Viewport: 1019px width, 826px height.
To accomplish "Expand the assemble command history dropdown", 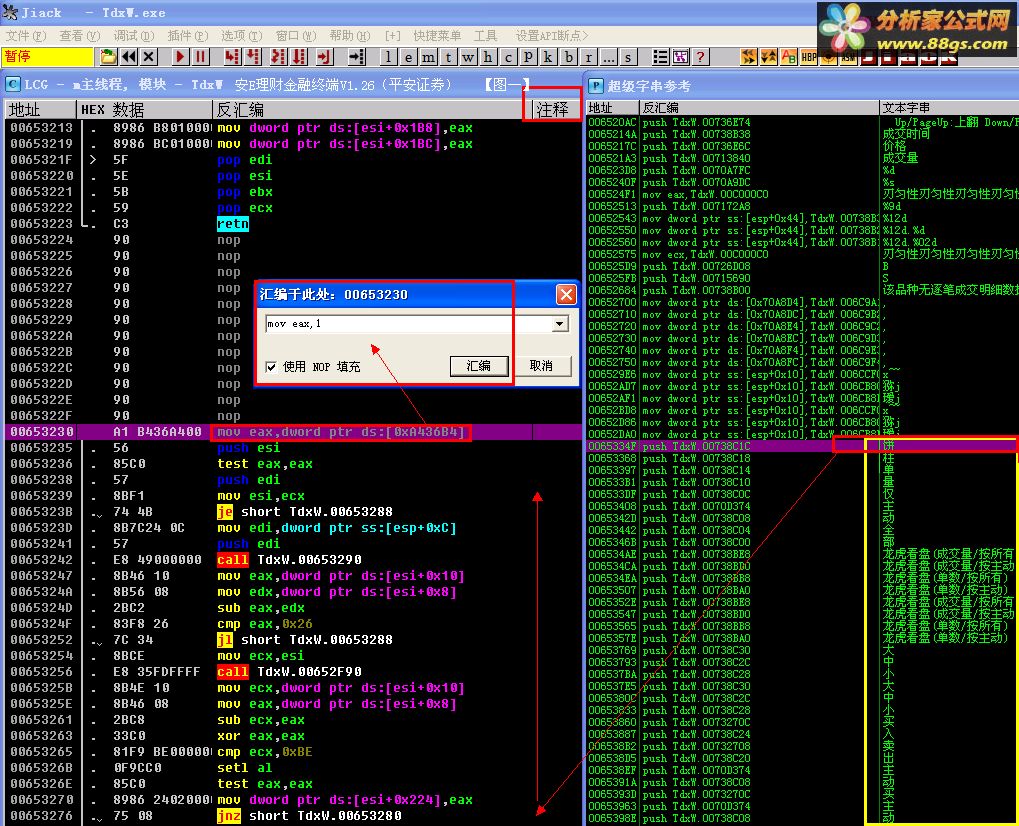I will click(560, 324).
